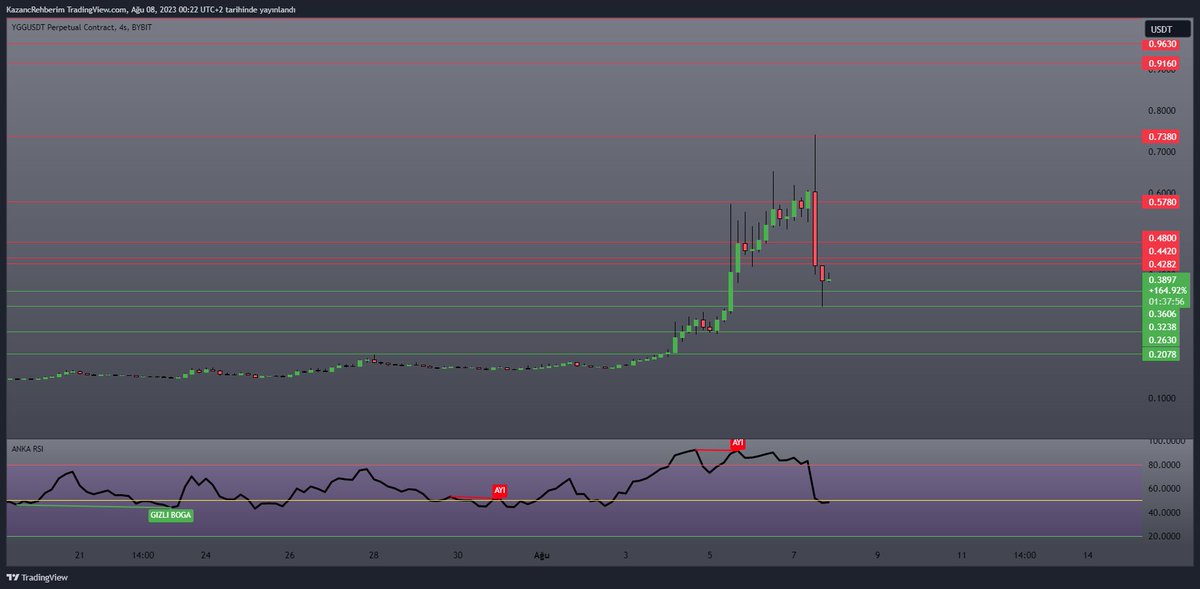Click the 7 date on time axis
Image resolution: width=1200 pixels, height=589 pixels.
pos(793,555)
